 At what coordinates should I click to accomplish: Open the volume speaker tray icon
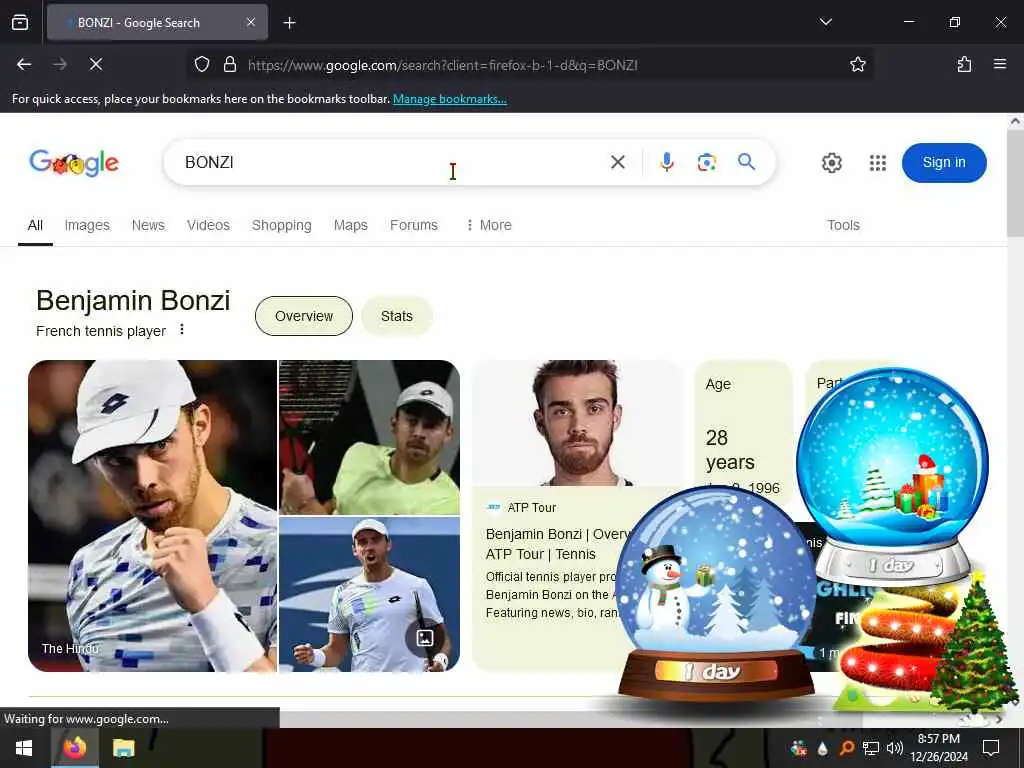coord(895,748)
